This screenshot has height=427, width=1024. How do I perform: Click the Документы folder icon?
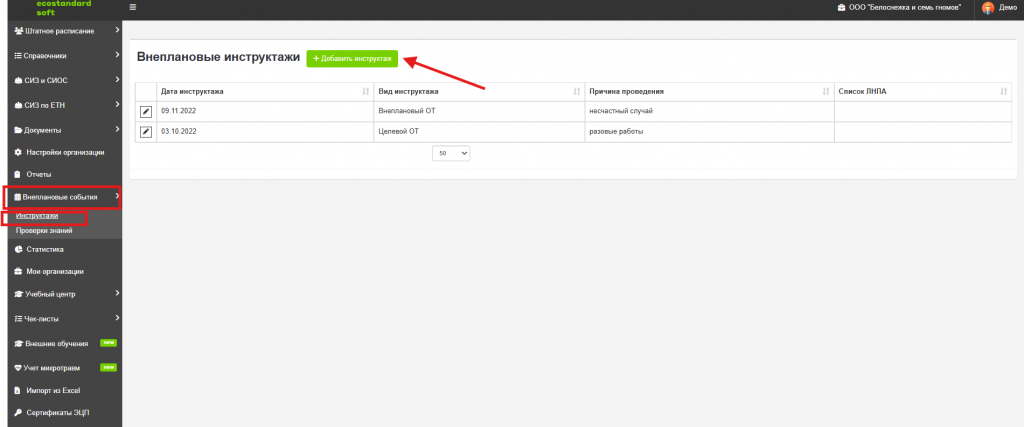18,130
